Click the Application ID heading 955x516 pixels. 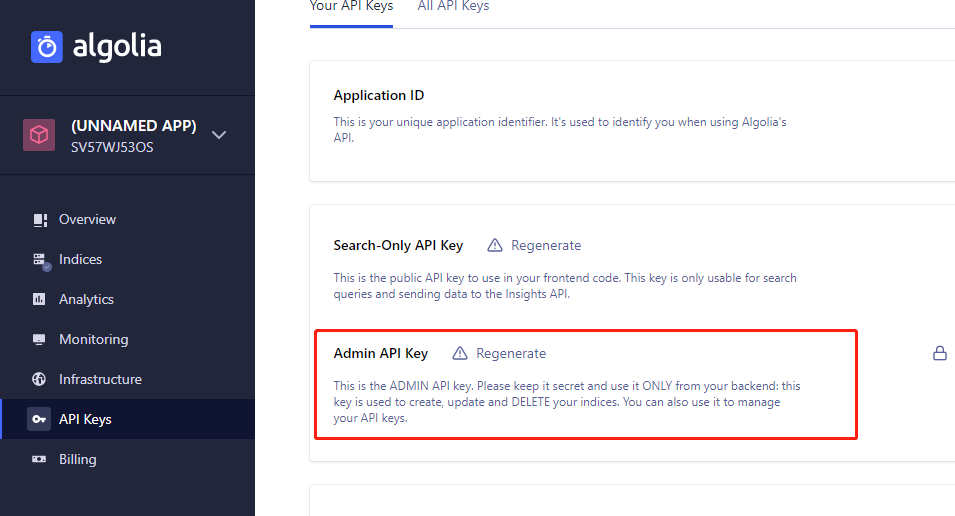click(378, 95)
